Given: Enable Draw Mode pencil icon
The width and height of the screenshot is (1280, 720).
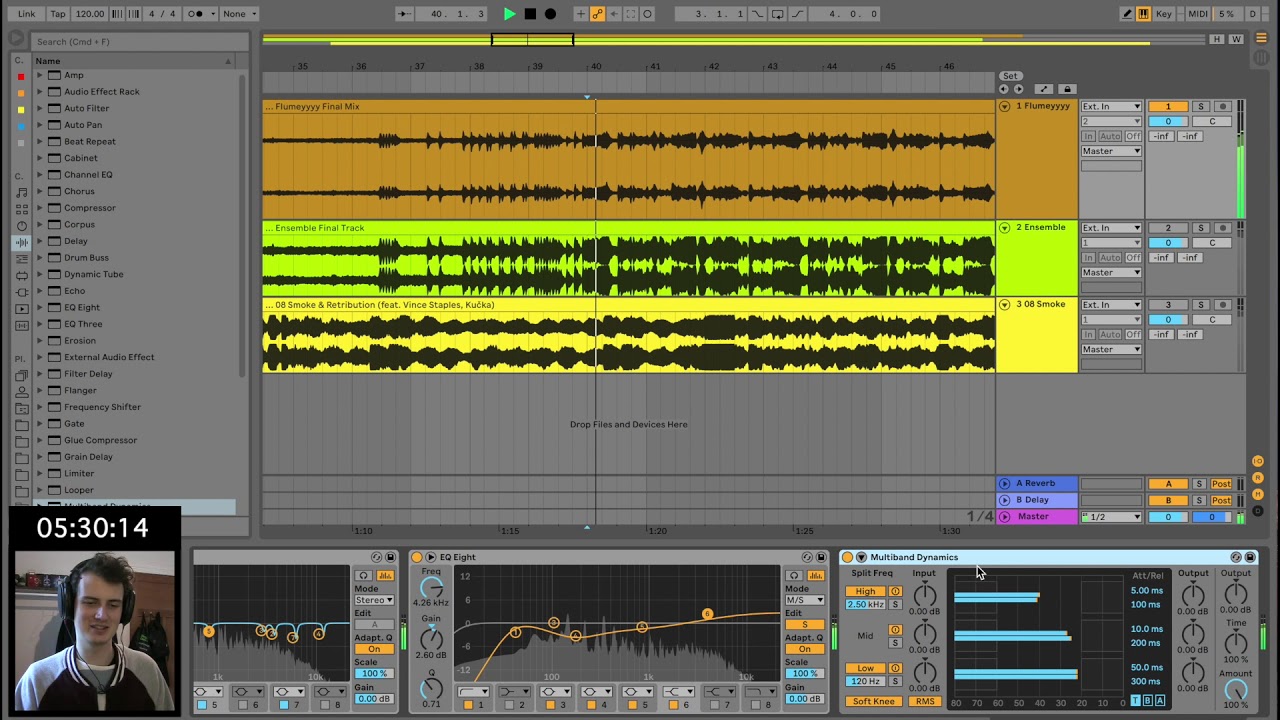Looking at the screenshot, I should [1127, 14].
